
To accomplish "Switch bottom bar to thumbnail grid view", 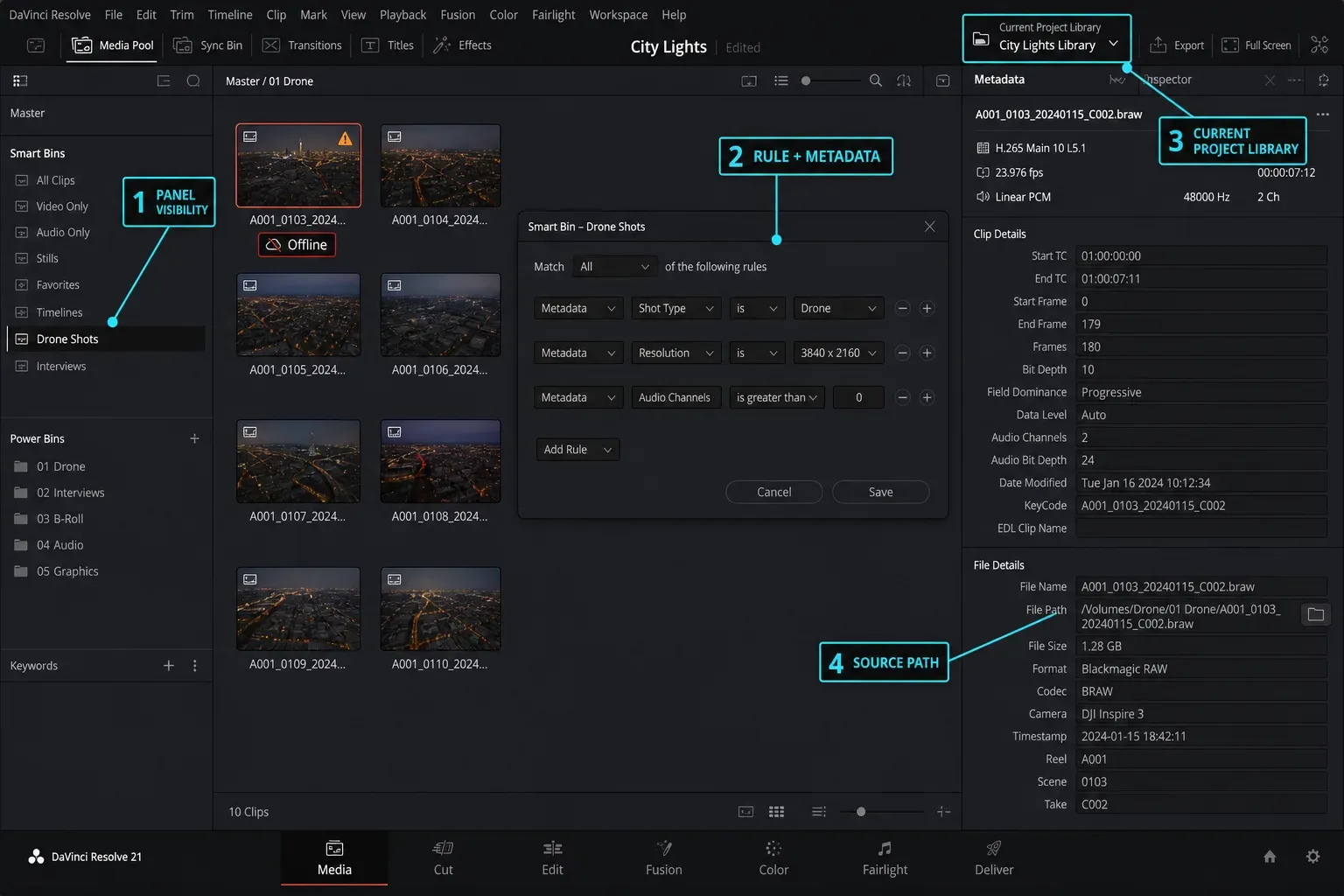I will pos(776,812).
